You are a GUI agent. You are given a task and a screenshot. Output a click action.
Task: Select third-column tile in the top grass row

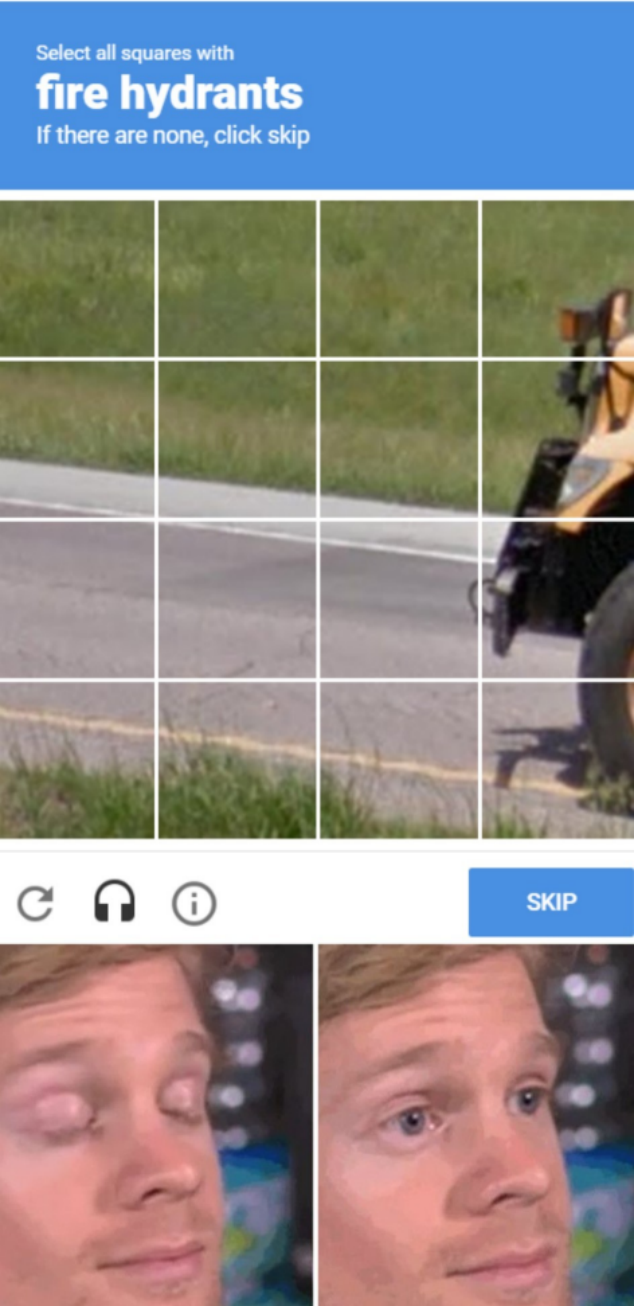(x=399, y=278)
